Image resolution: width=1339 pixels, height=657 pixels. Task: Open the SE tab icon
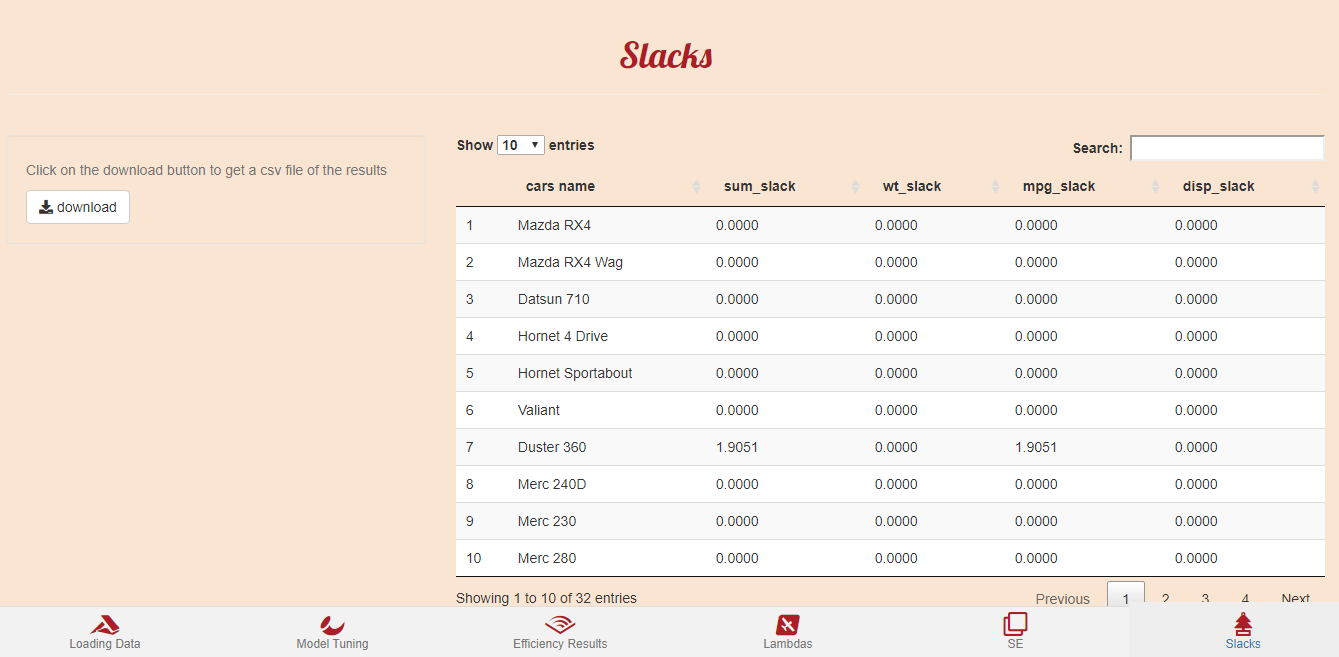tap(1015, 626)
